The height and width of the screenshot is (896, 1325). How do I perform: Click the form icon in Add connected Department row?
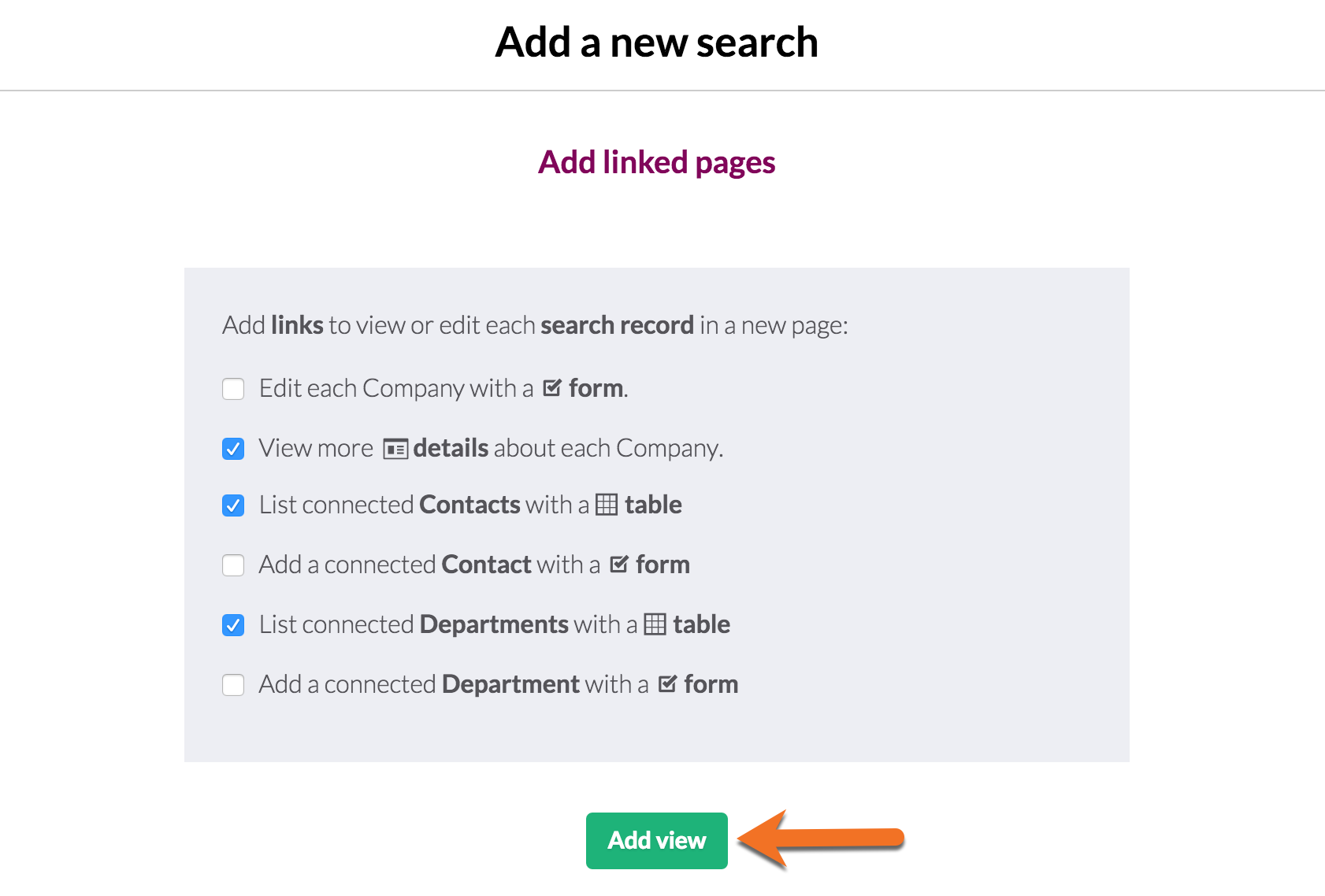pos(667,683)
